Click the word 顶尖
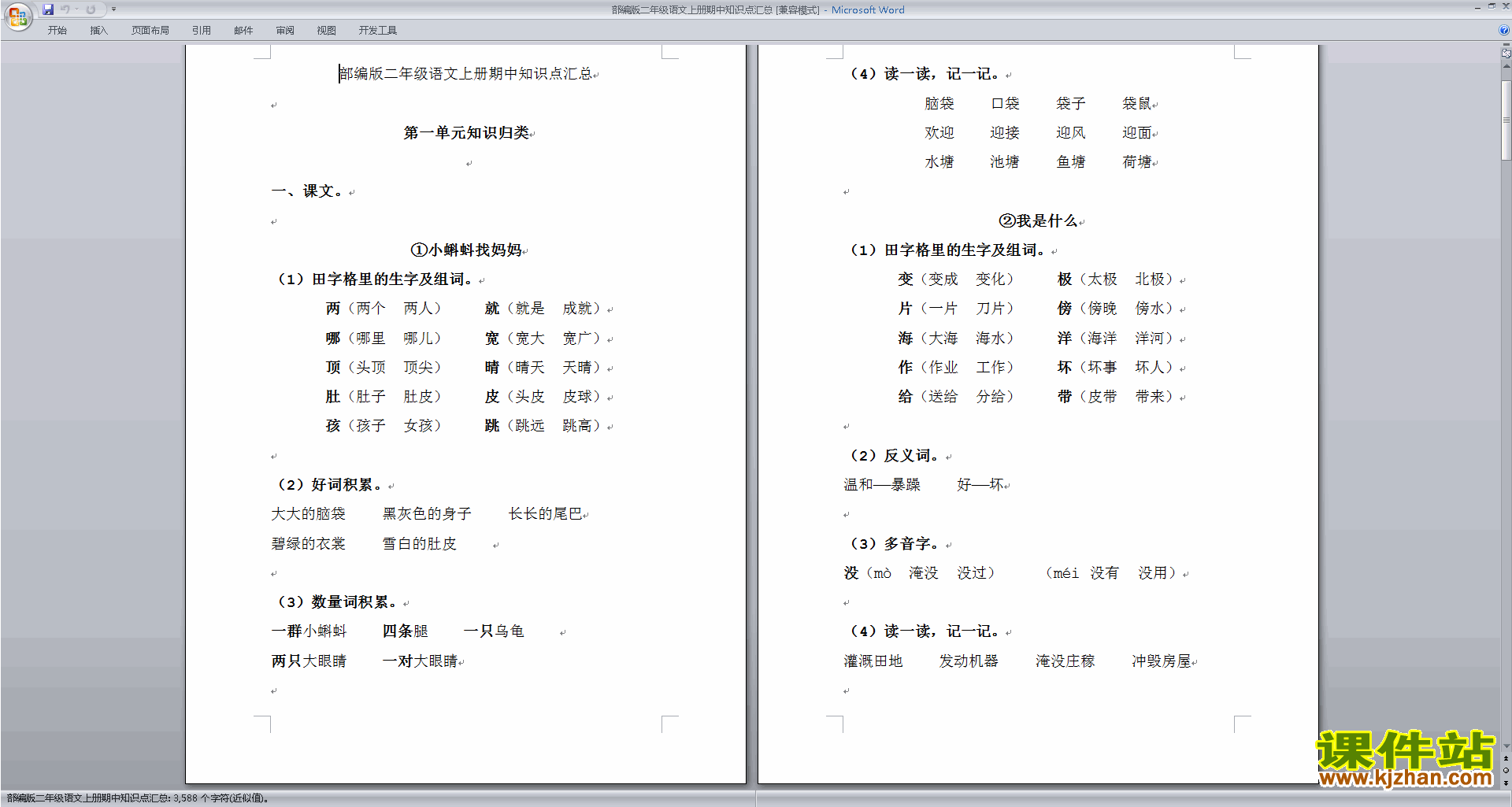Viewport: 1512px width, 807px height. coord(418,368)
